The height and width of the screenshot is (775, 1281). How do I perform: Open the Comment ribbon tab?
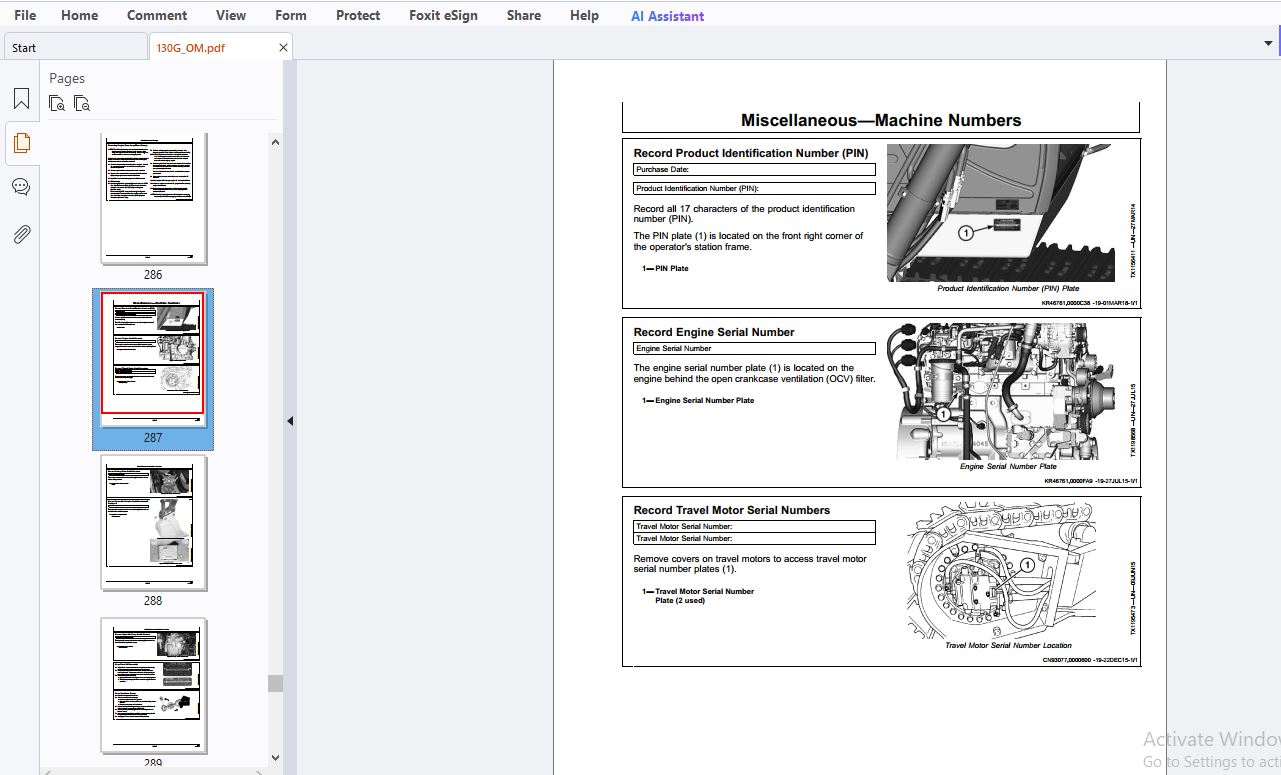tap(157, 15)
